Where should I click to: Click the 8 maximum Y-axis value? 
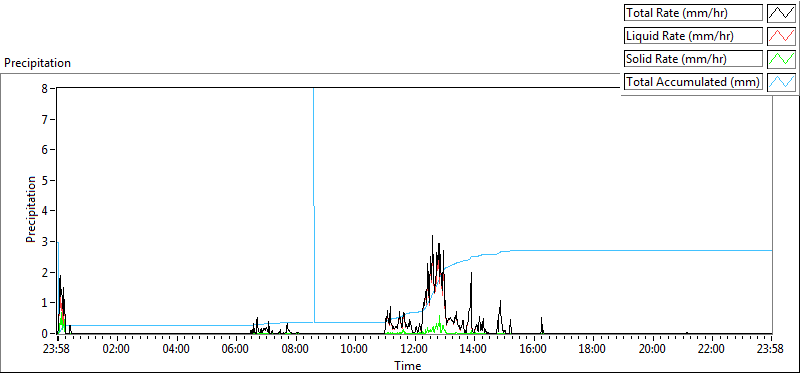45,88
